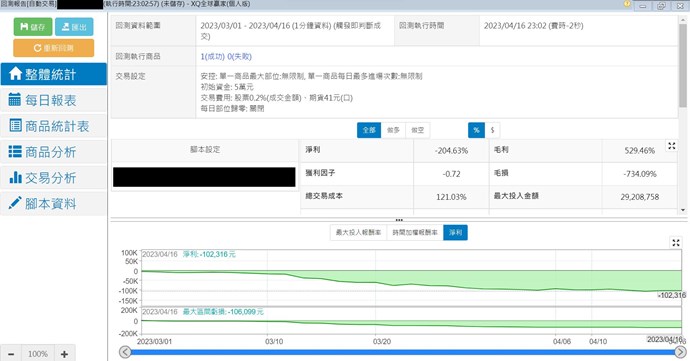
Task: Click the 總交易成本 value 121.03%
Action: (451, 197)
